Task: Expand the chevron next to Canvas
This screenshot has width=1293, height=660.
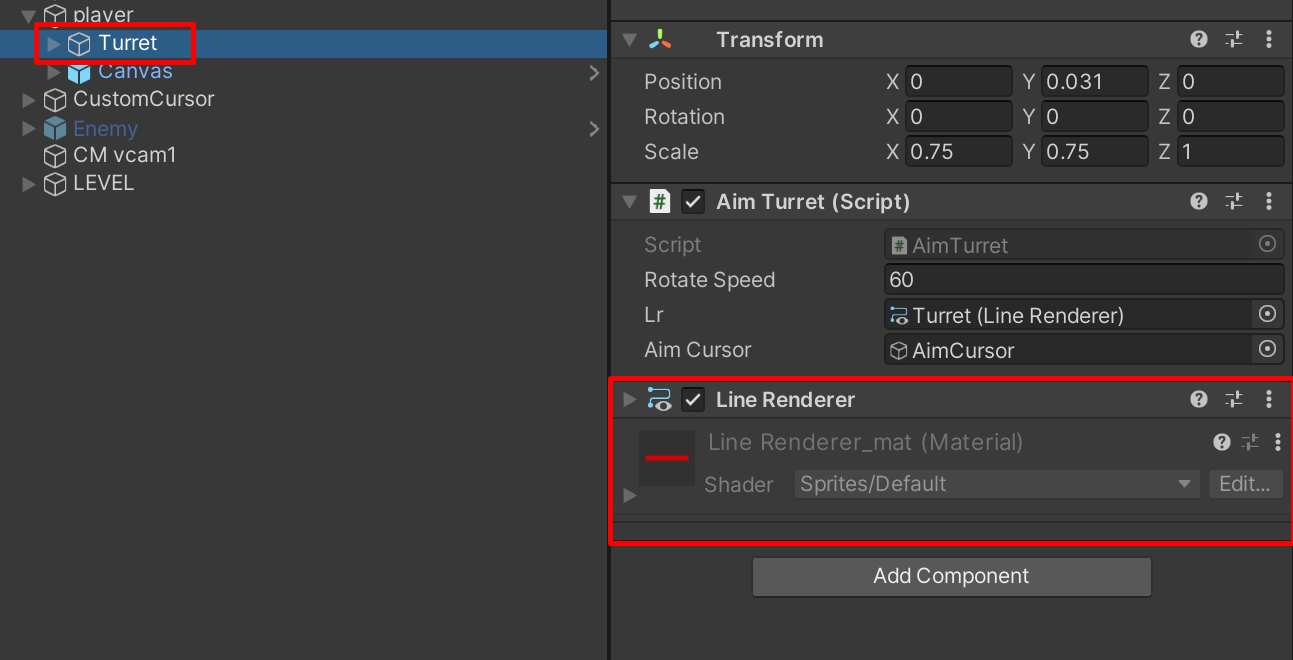Action: [594, 72]
